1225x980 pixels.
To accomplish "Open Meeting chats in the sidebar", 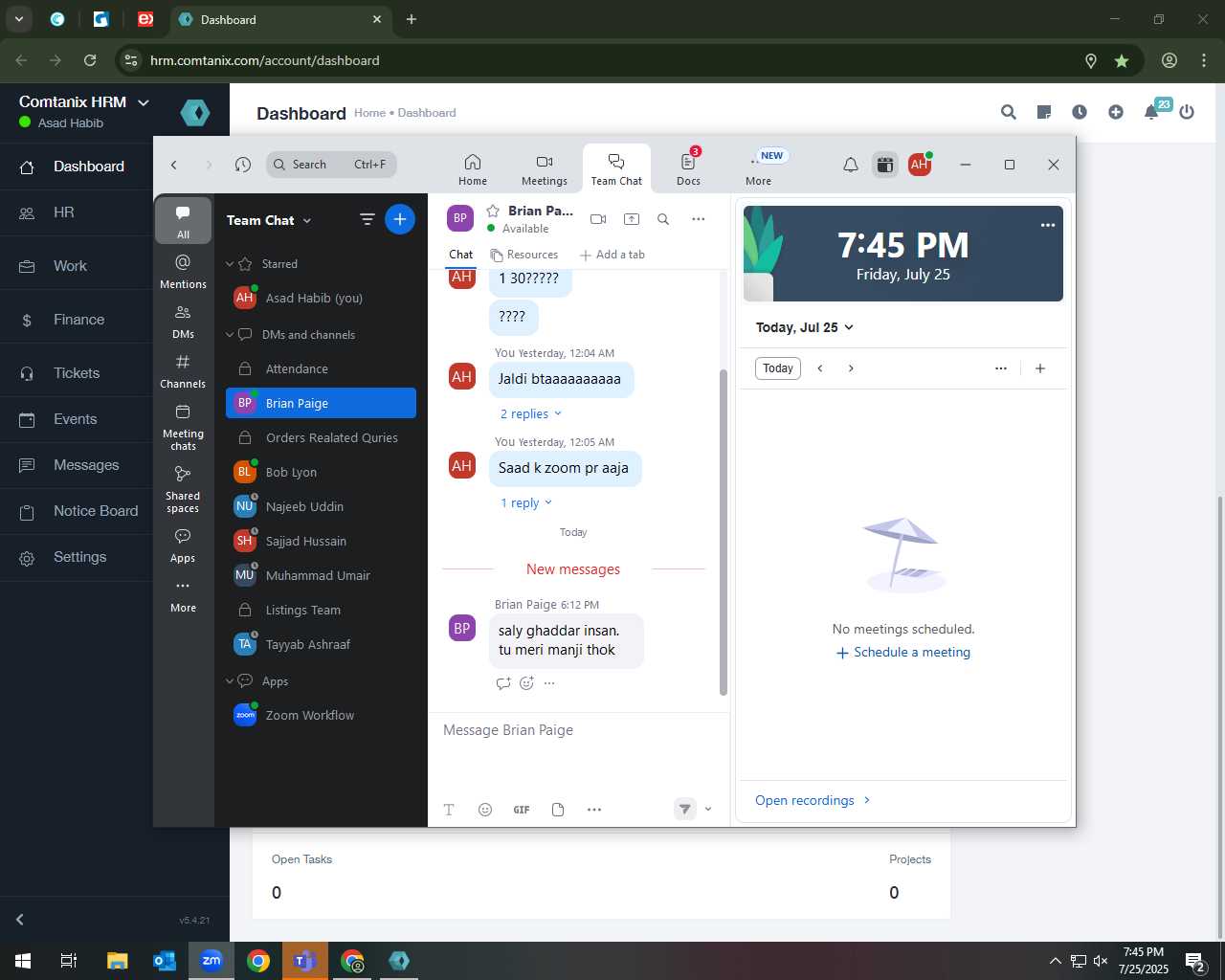I will [183, 427].
